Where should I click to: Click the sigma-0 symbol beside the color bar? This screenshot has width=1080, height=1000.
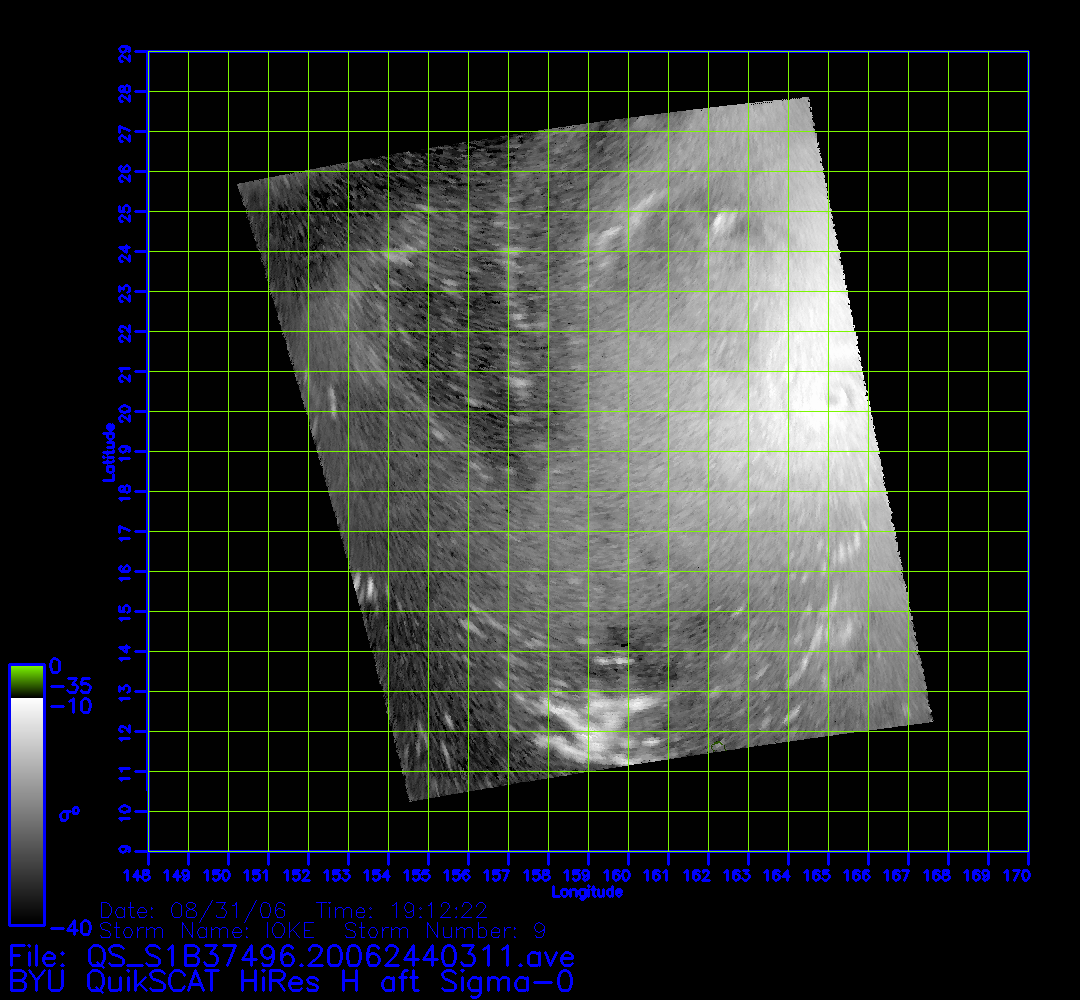69,814
